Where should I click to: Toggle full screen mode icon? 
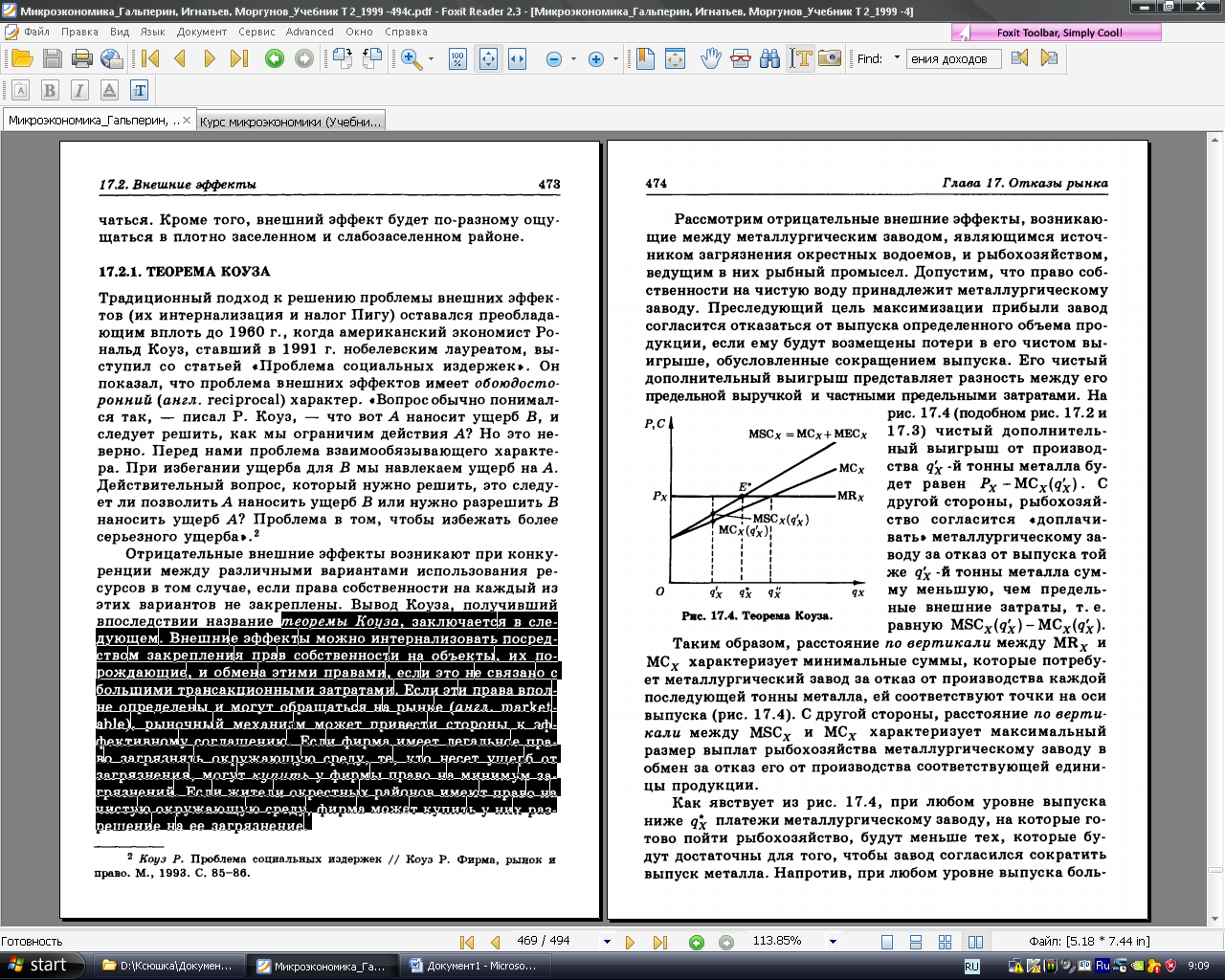675,58
